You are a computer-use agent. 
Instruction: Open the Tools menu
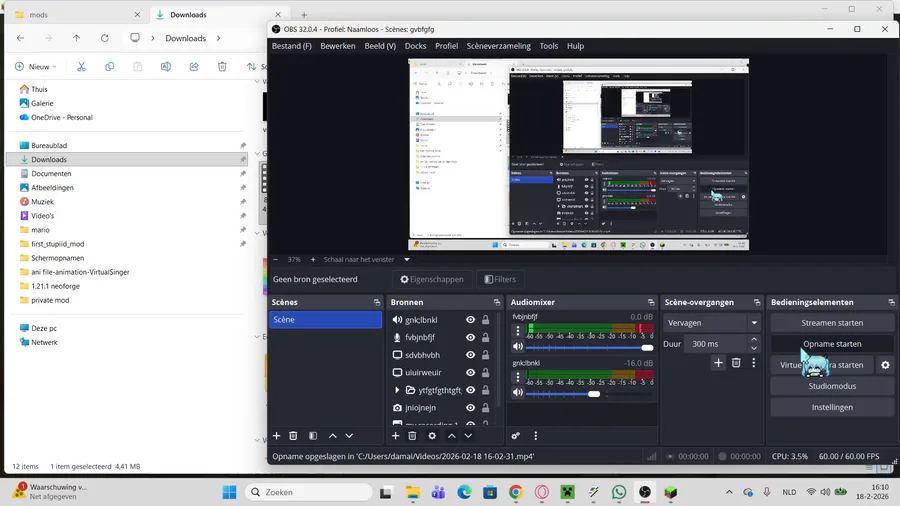548,46
